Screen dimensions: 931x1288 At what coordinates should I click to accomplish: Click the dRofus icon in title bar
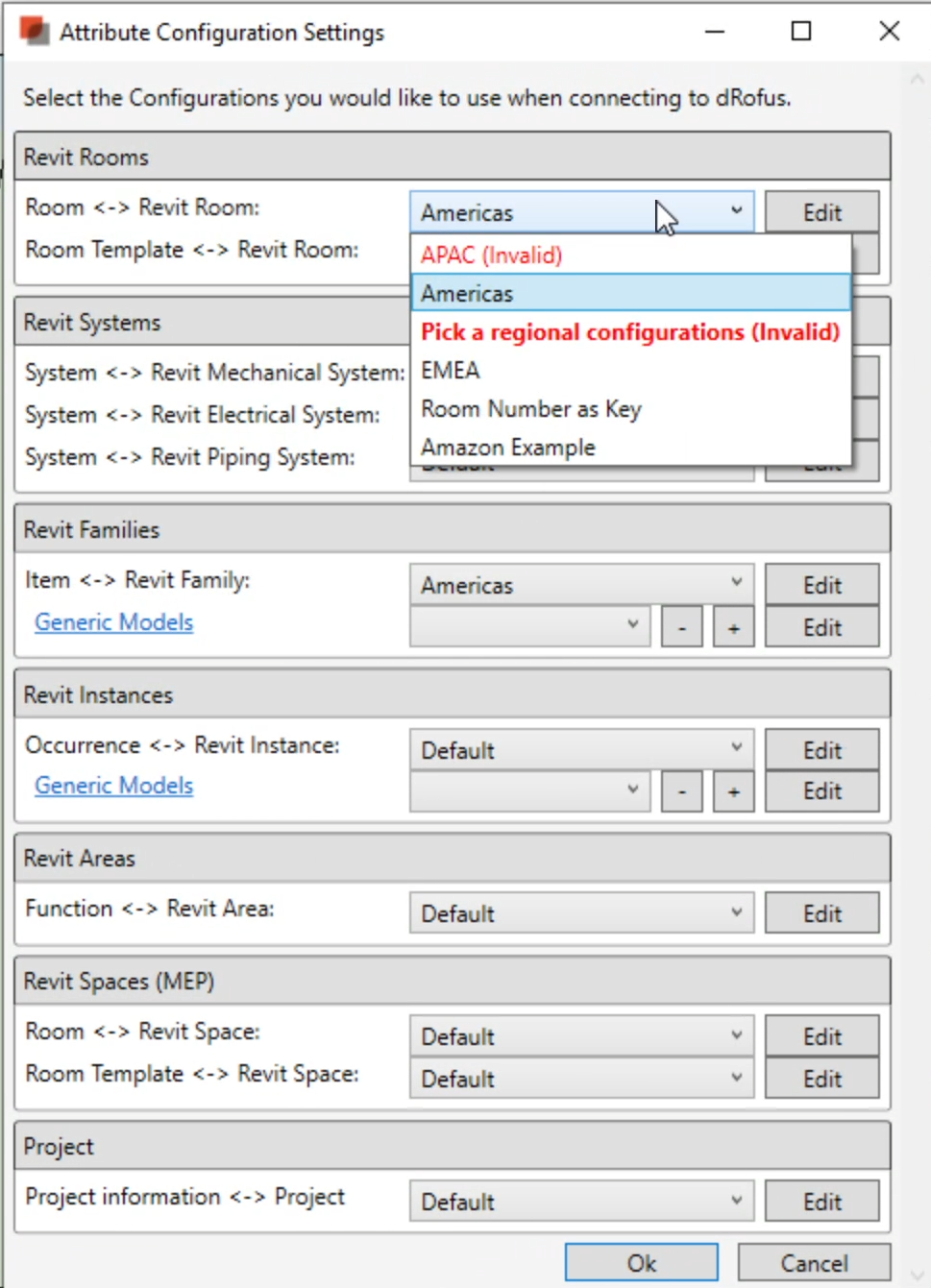(x=35, y=32)
